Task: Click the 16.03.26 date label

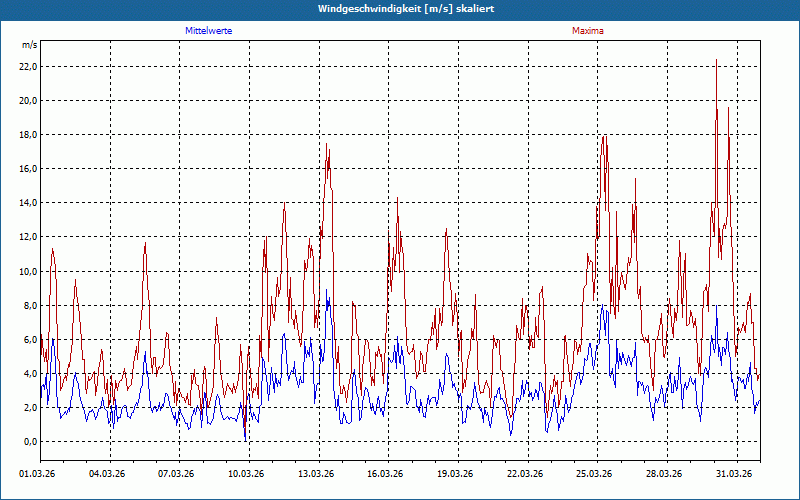Action: pos(385,474)
